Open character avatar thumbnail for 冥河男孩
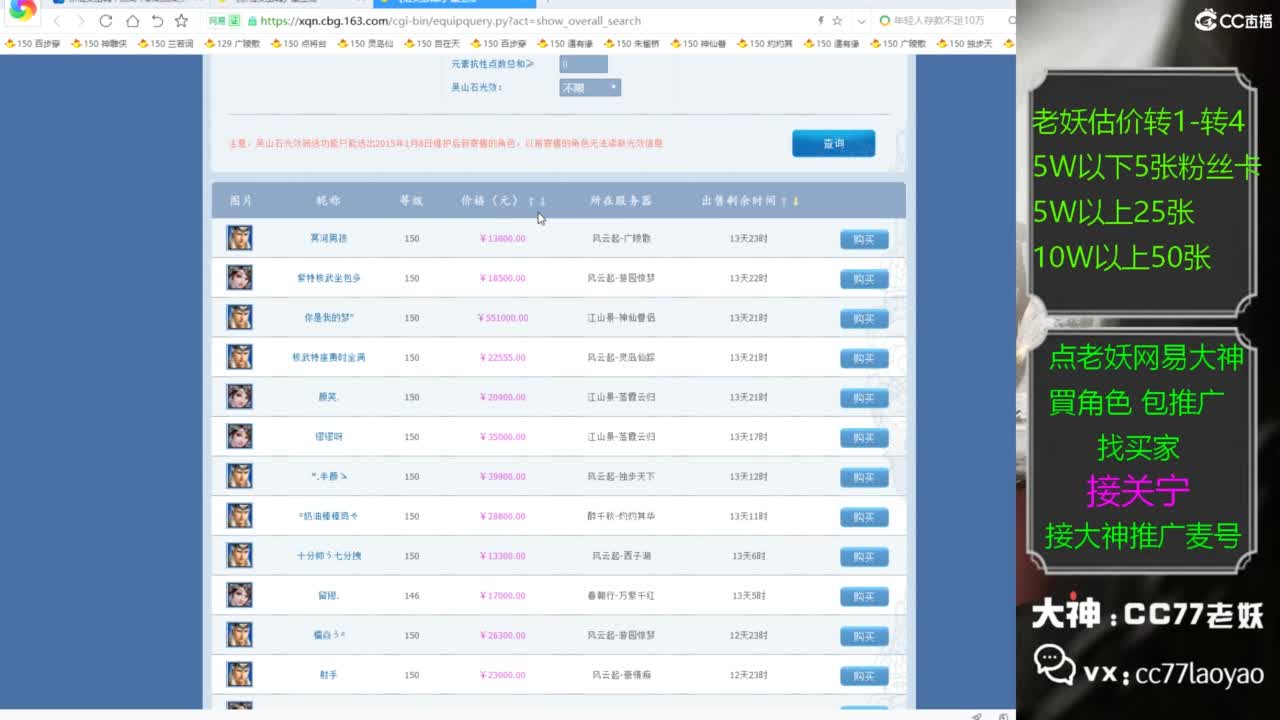Viewport: 1280px width, 720px height. click(x=239, y=238)
